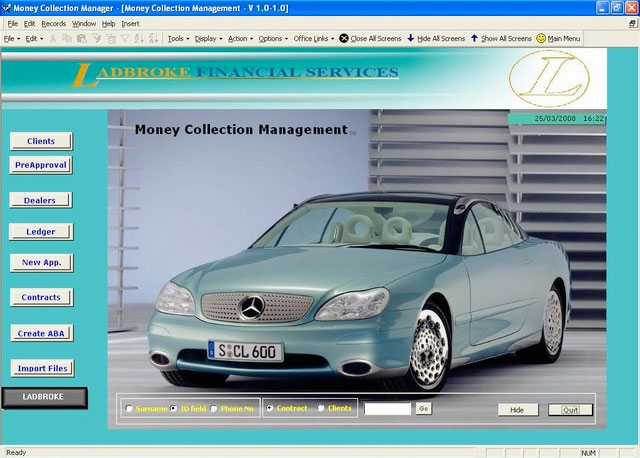Click the Copy toolbar icon
The image size is (640, 458).
coord(67,39)
